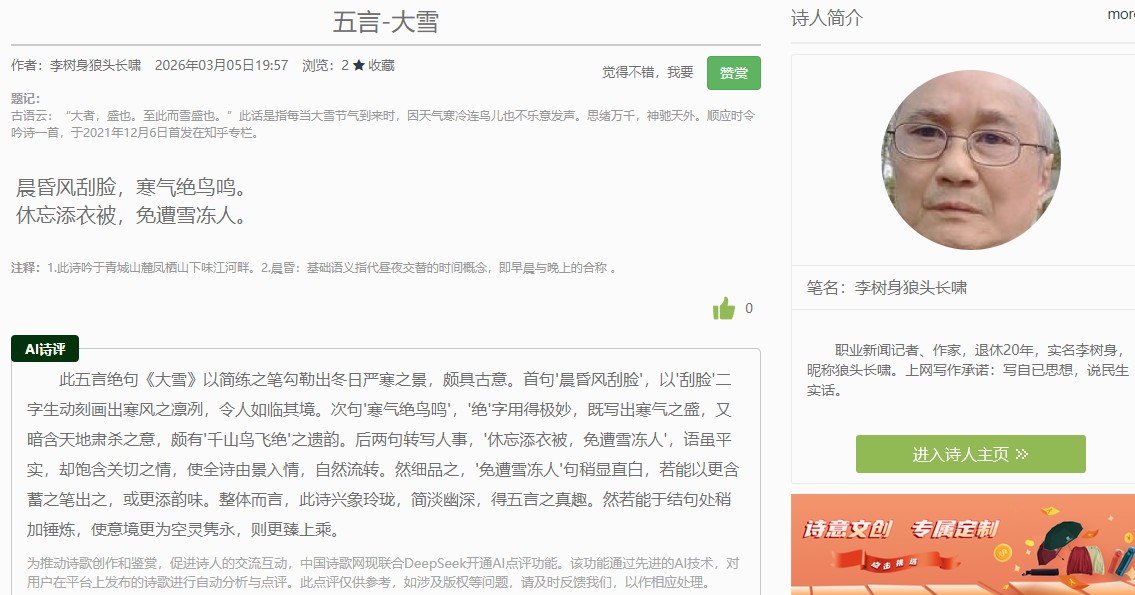The width and height of the screenshot is (1135, 595).
Task: Click author name 李树身狼头长啸 in the byline
Action: pyautogui.click(x=95, y=66)
